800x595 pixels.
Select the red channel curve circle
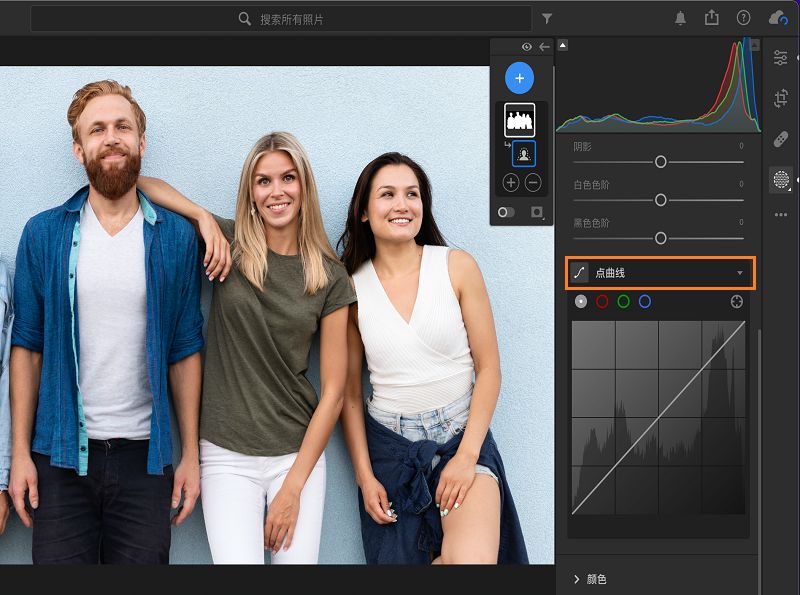coord(602,301)
